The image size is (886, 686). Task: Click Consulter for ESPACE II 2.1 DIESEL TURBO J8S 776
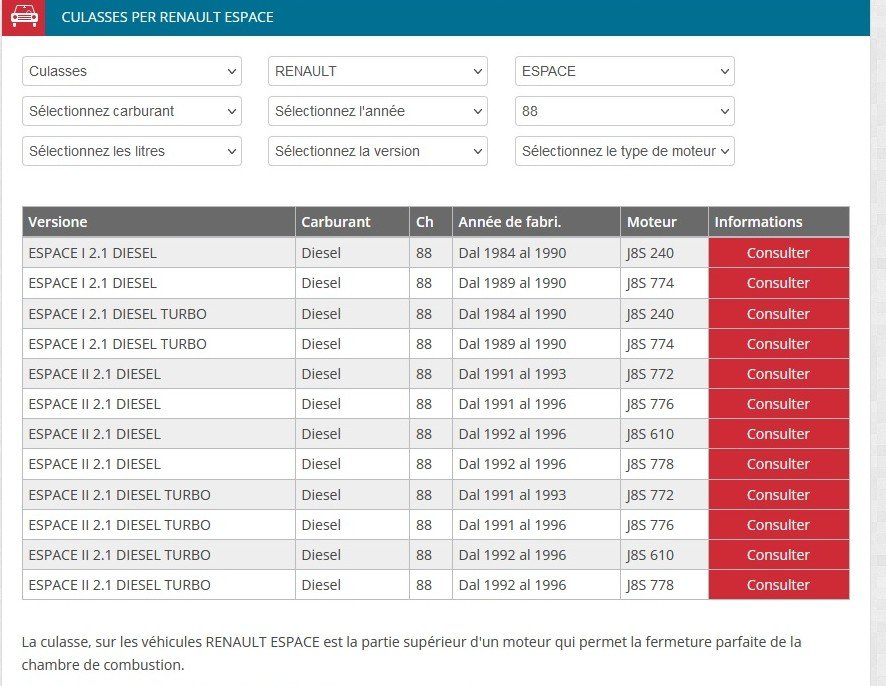coord(778,525)
